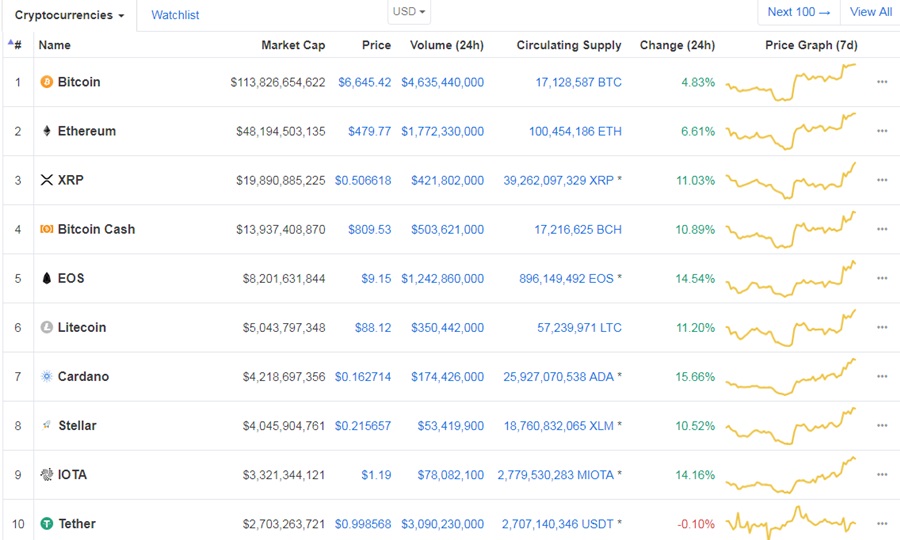The width and height of the screenshot is (900, 540).
Task: Open the Tether name link
Action: [77, 523]
